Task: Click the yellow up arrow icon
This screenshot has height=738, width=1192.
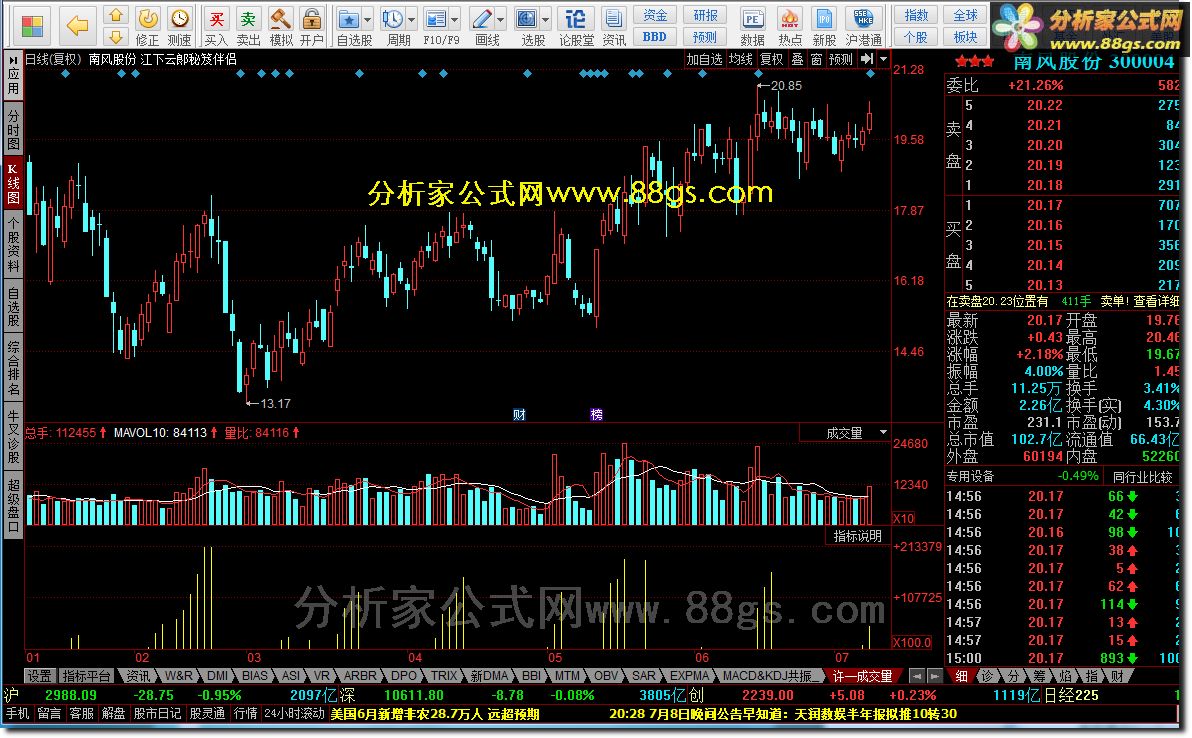Action: point(116,15)
